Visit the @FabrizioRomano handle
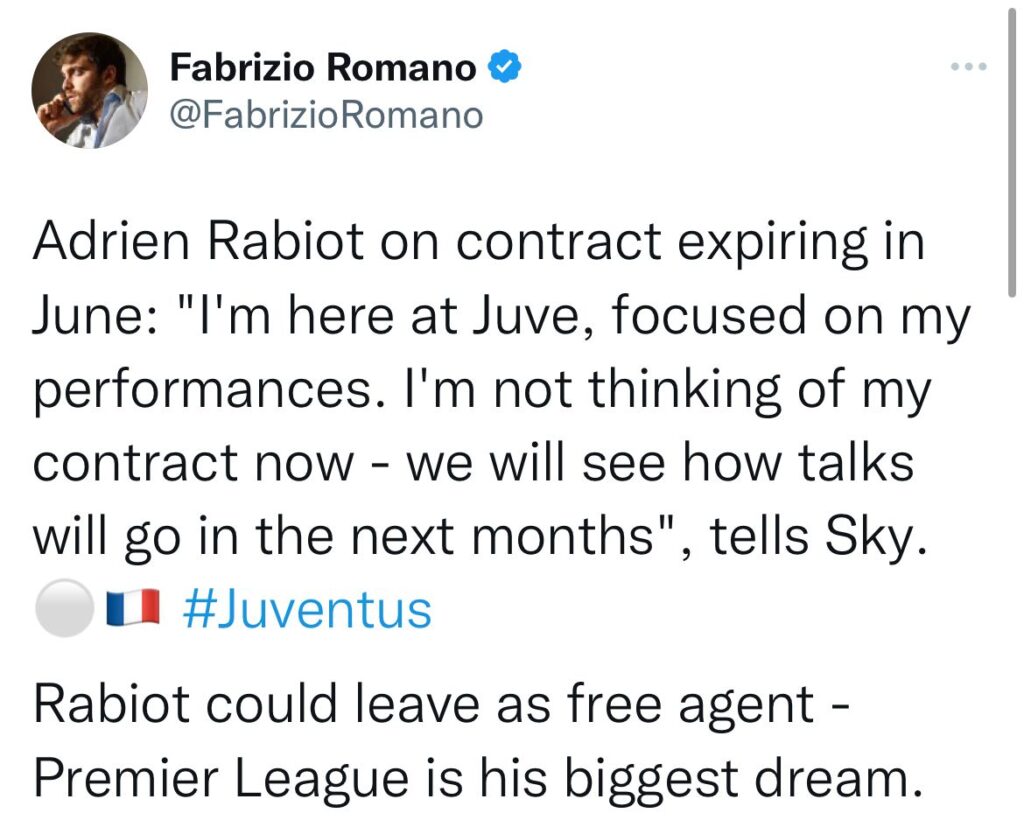The height and width of the screenshot is (834, 1024). pyautogui.click(x=325, y=114)
